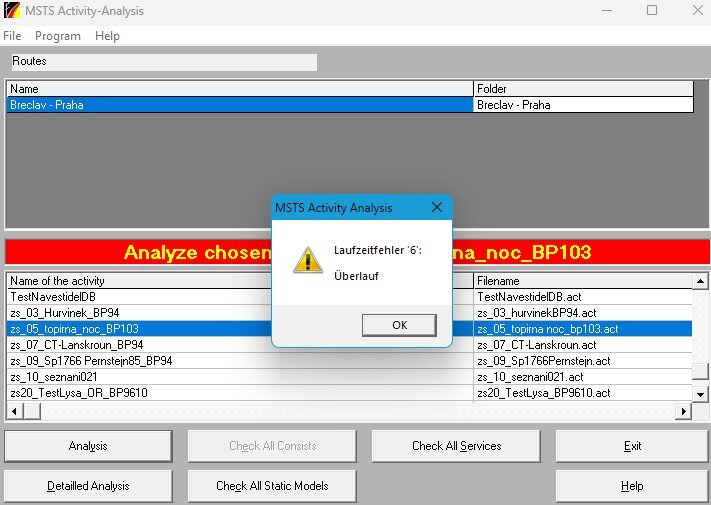Viewport: 711px width, 505px height.
Task: Close the MSTS Activity Analysis dialog
Action: 436,208
